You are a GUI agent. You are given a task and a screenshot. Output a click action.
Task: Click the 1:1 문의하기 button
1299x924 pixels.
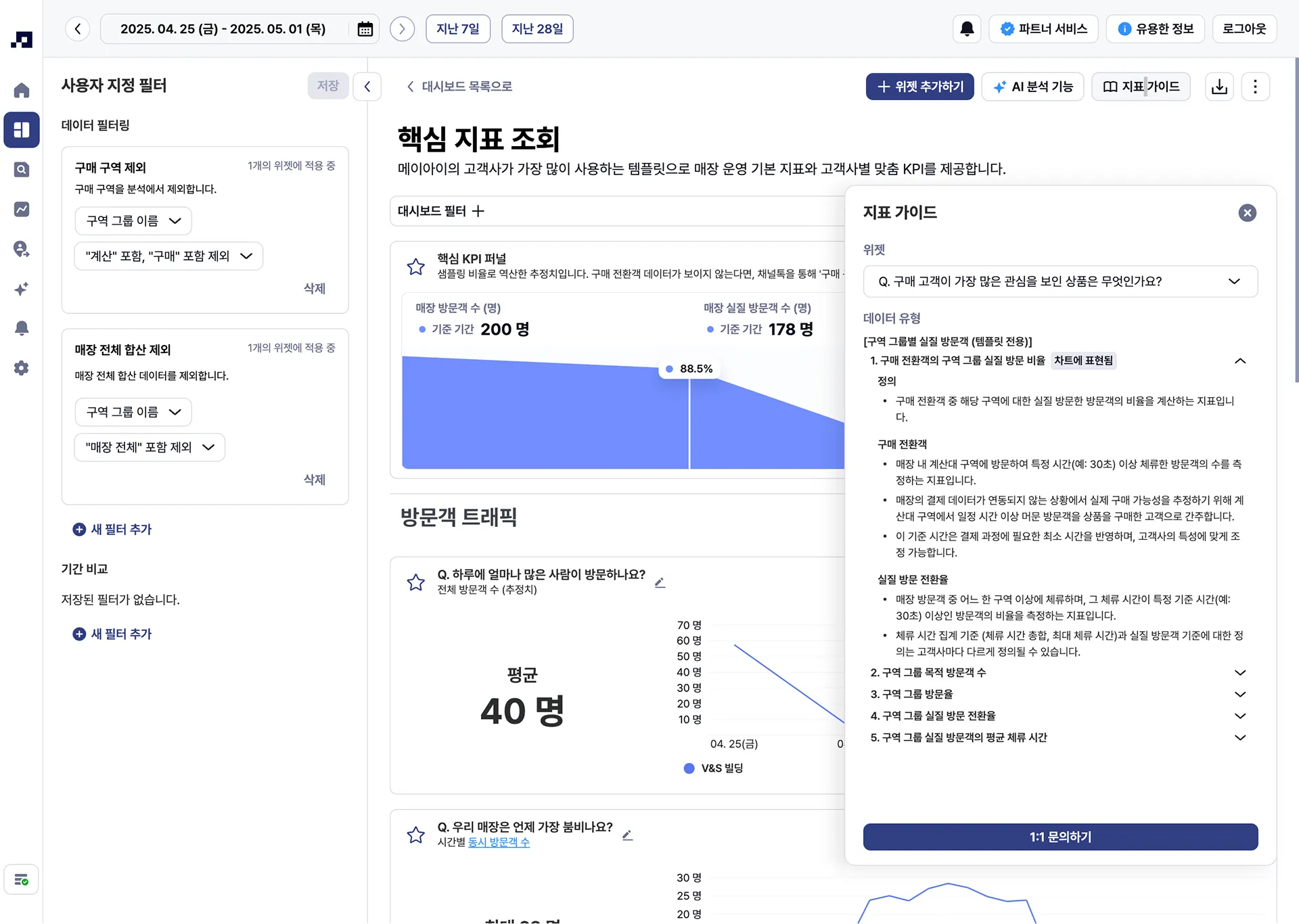(x=1060, y=837)
